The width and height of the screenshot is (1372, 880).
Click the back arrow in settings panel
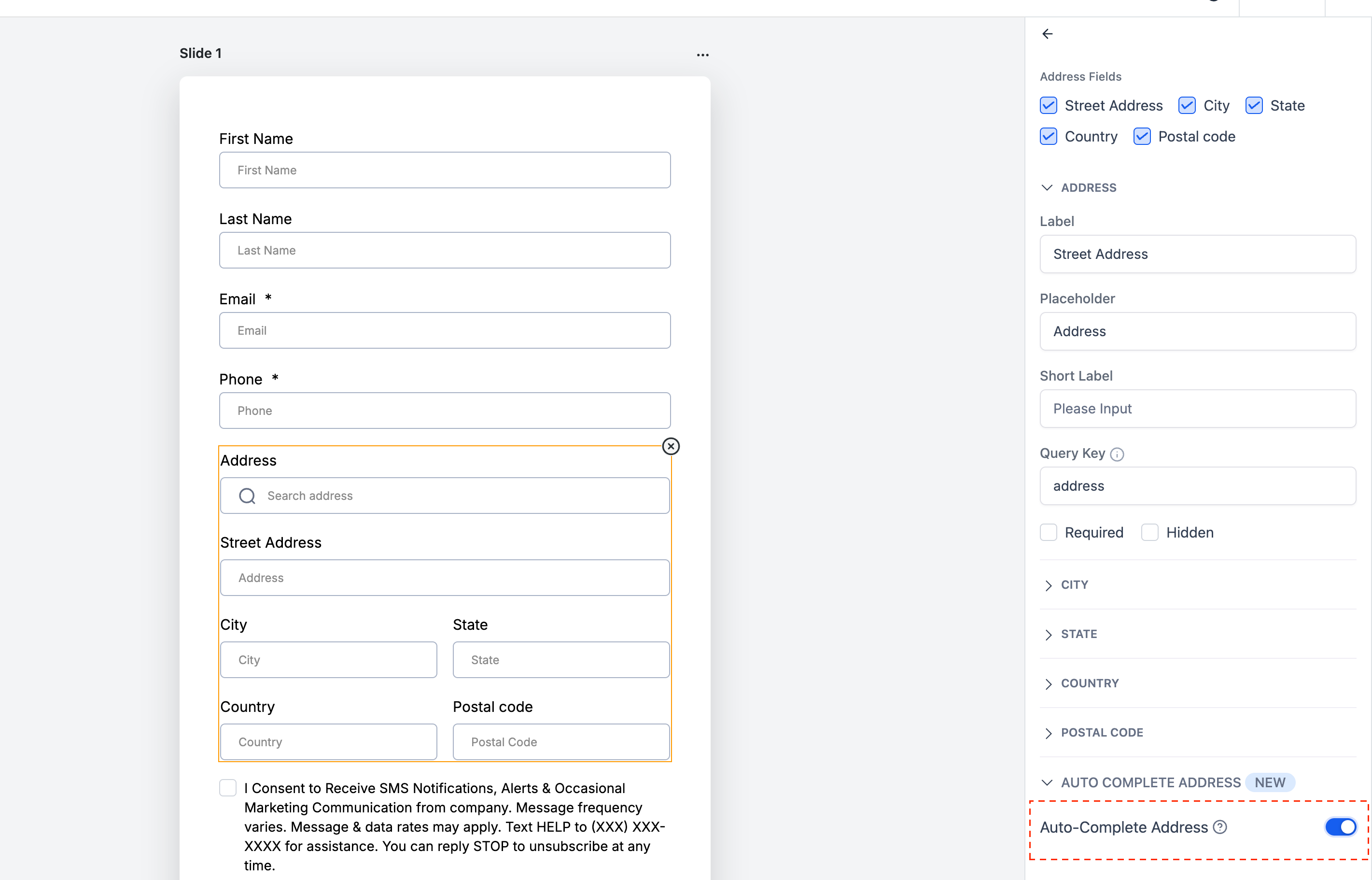tap(1047, 34)
